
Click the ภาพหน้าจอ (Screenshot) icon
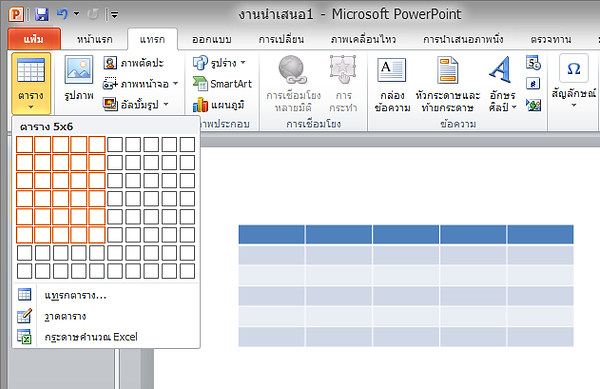pyautogui.click(x=110, y=84)
